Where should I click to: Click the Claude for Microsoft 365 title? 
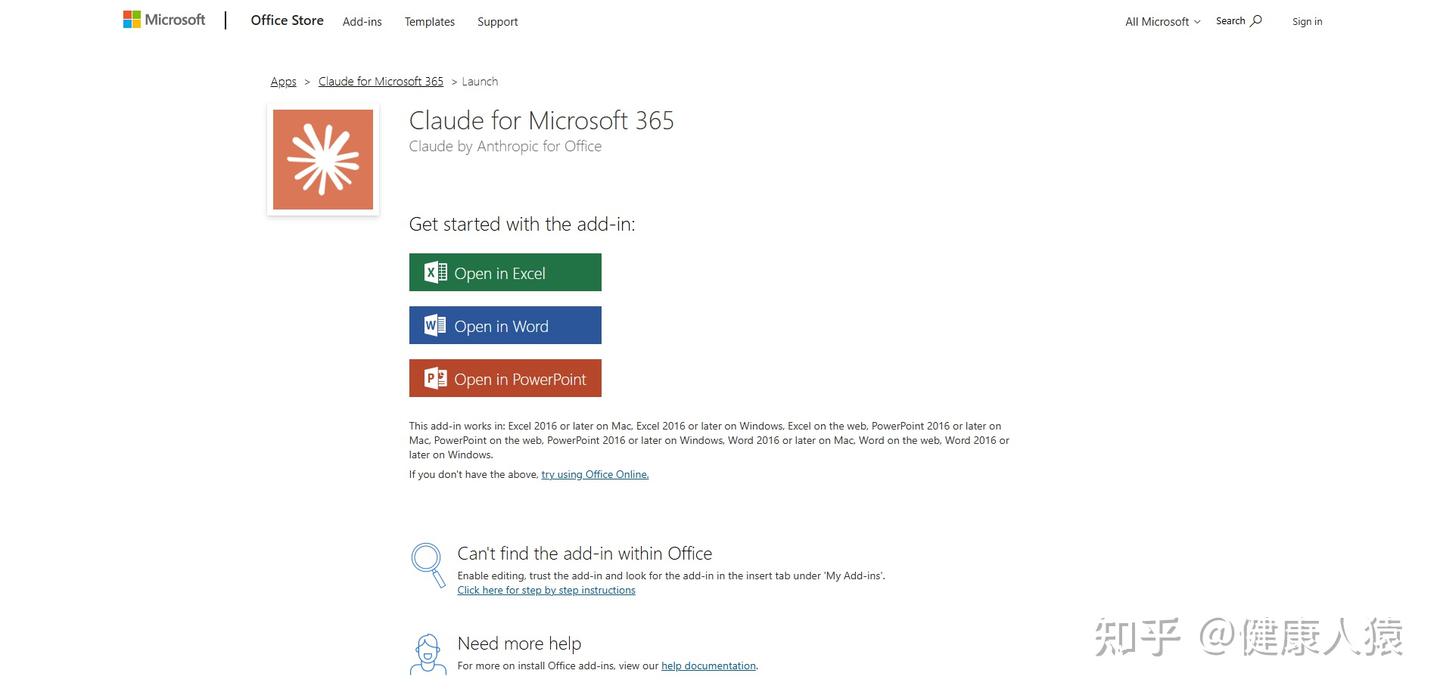[542, 120]
